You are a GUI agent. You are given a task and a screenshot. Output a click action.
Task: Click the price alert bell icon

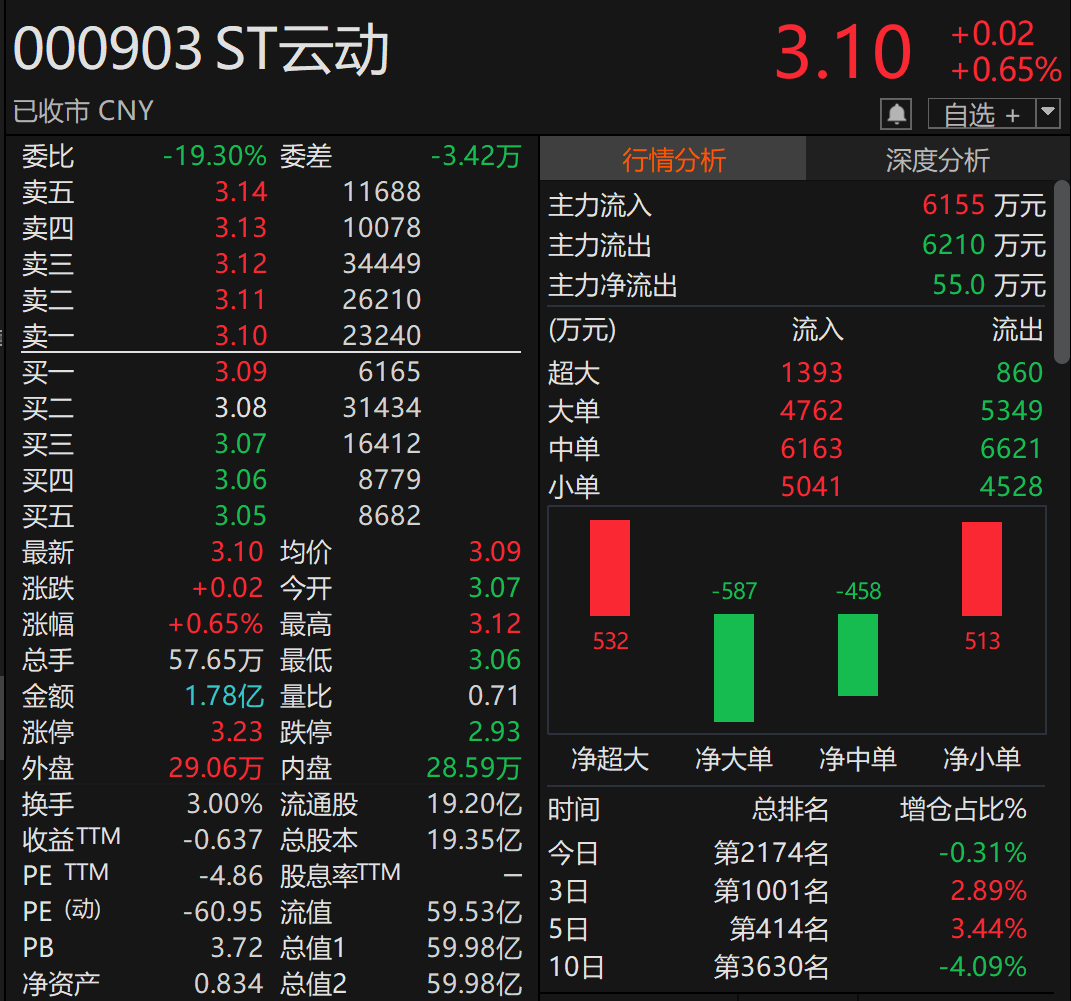pyautogui.click(x=896, y=113)
